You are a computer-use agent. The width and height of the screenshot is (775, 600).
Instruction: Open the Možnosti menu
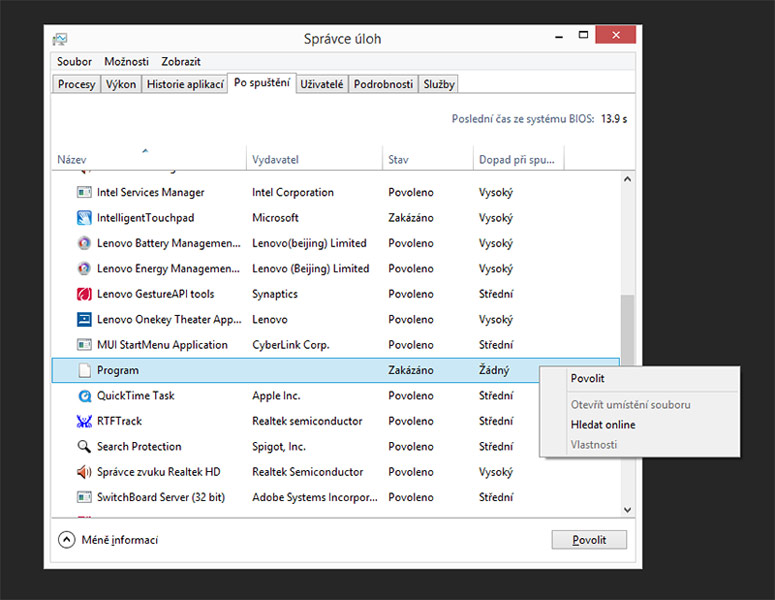tap(127, 62)
